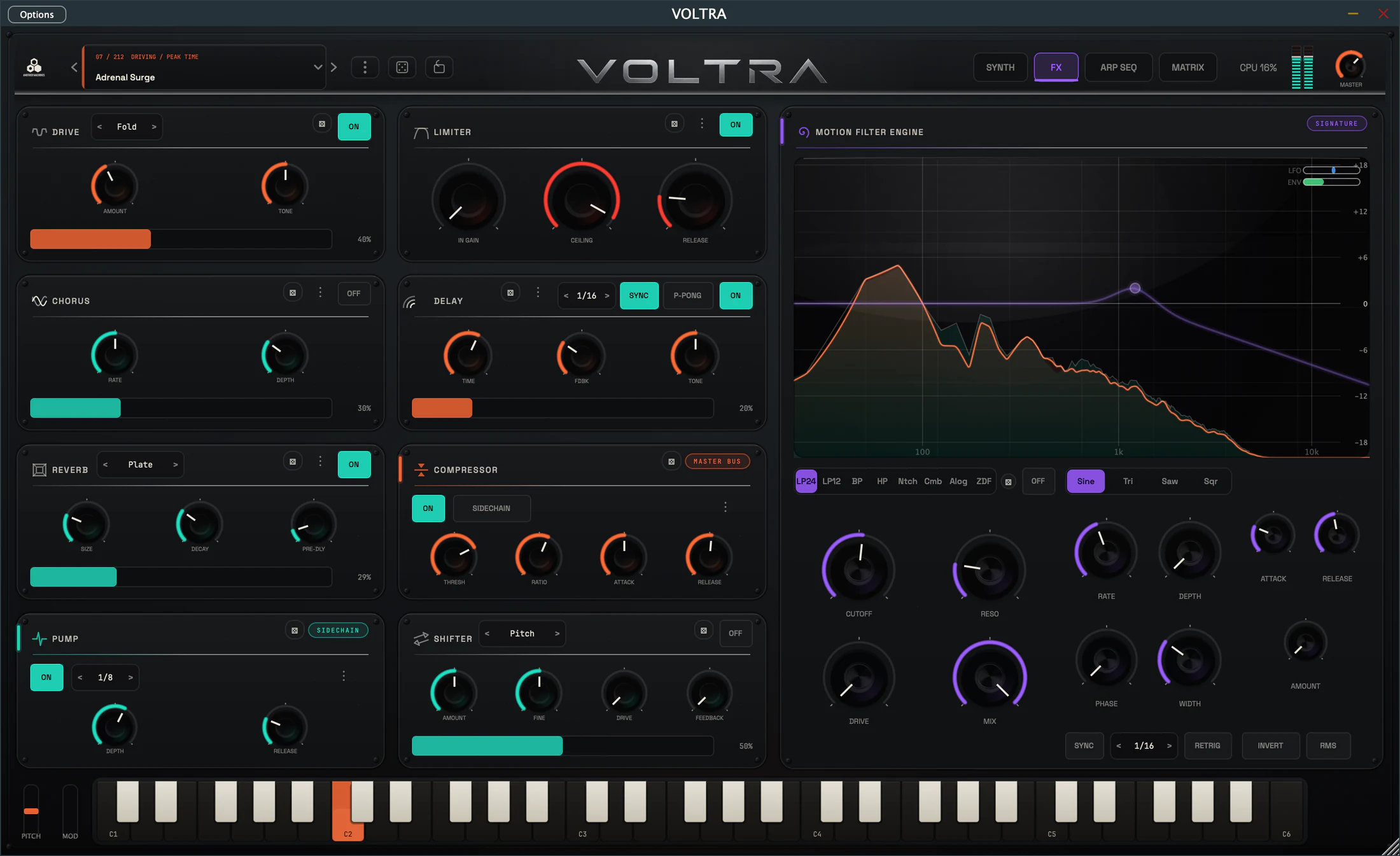Screen dimensions: 1400x856
Task: Click the Voltra brand logo icon
Action: coord(34,67)
